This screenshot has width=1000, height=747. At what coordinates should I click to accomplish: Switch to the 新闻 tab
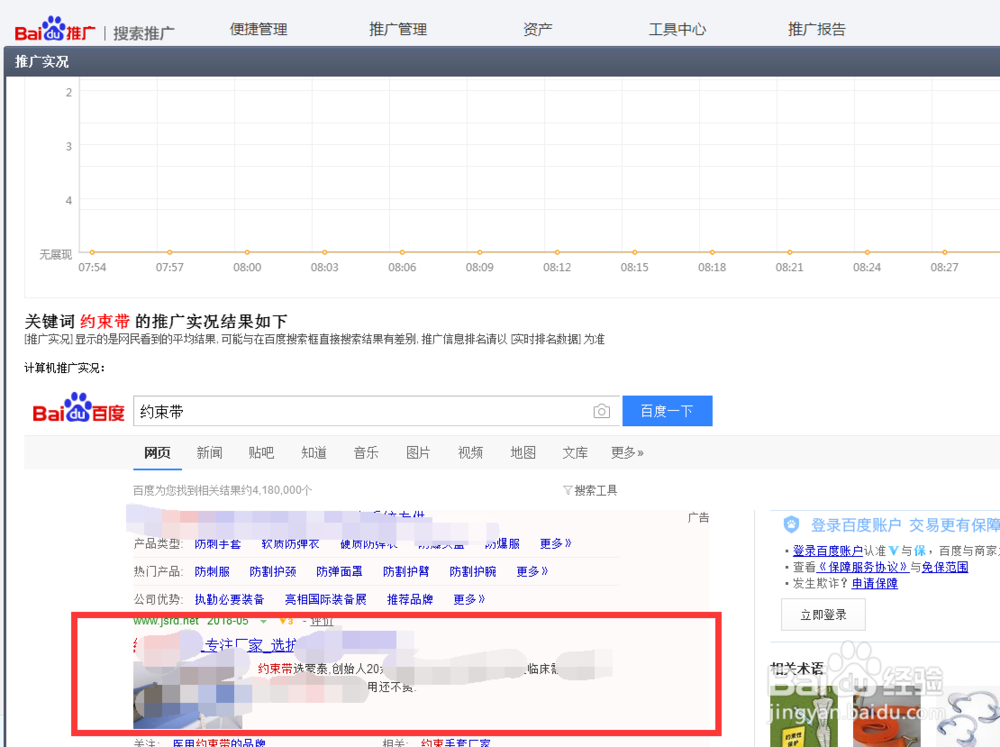[x=209, y=453]
